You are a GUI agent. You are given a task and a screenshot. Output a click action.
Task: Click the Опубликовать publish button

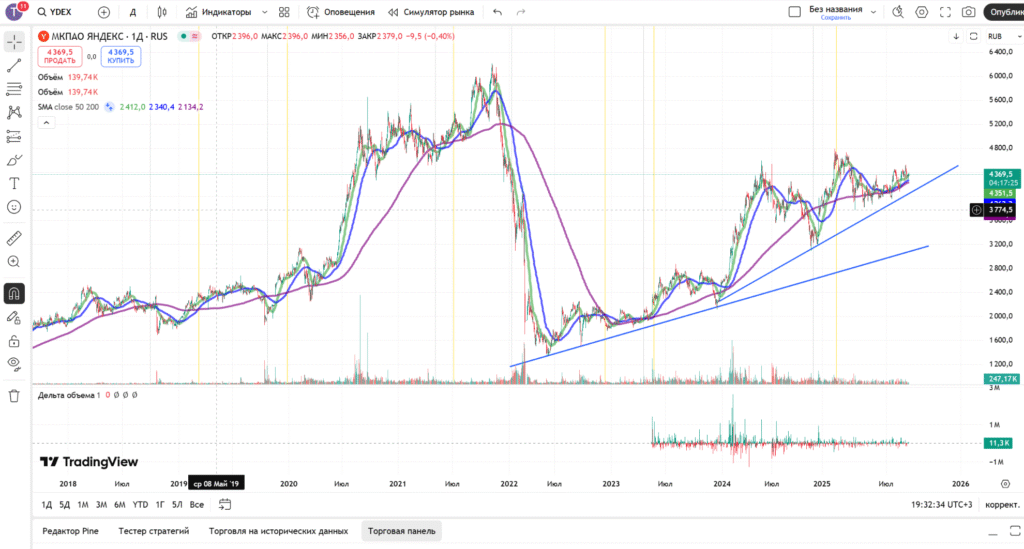tap(1004, 12)
